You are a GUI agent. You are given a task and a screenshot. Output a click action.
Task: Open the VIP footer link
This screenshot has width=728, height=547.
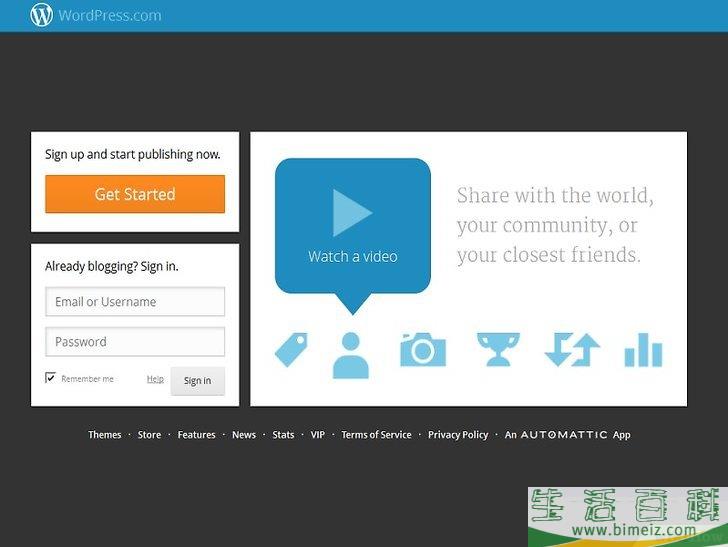318,435
